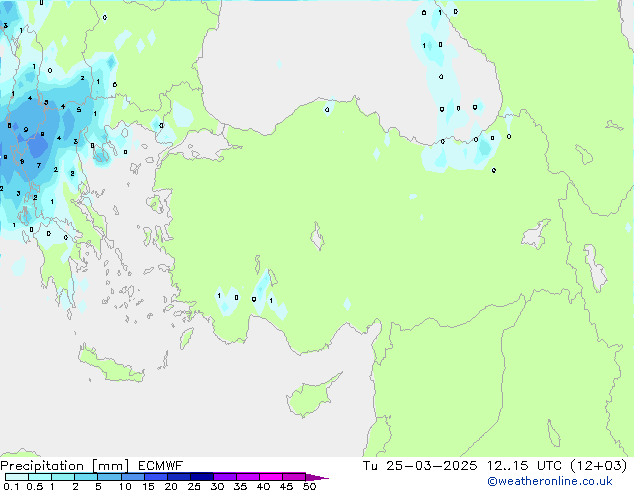
Task: Click legend swatch between 0.1 and 0.5
Action: coord(17,477)
